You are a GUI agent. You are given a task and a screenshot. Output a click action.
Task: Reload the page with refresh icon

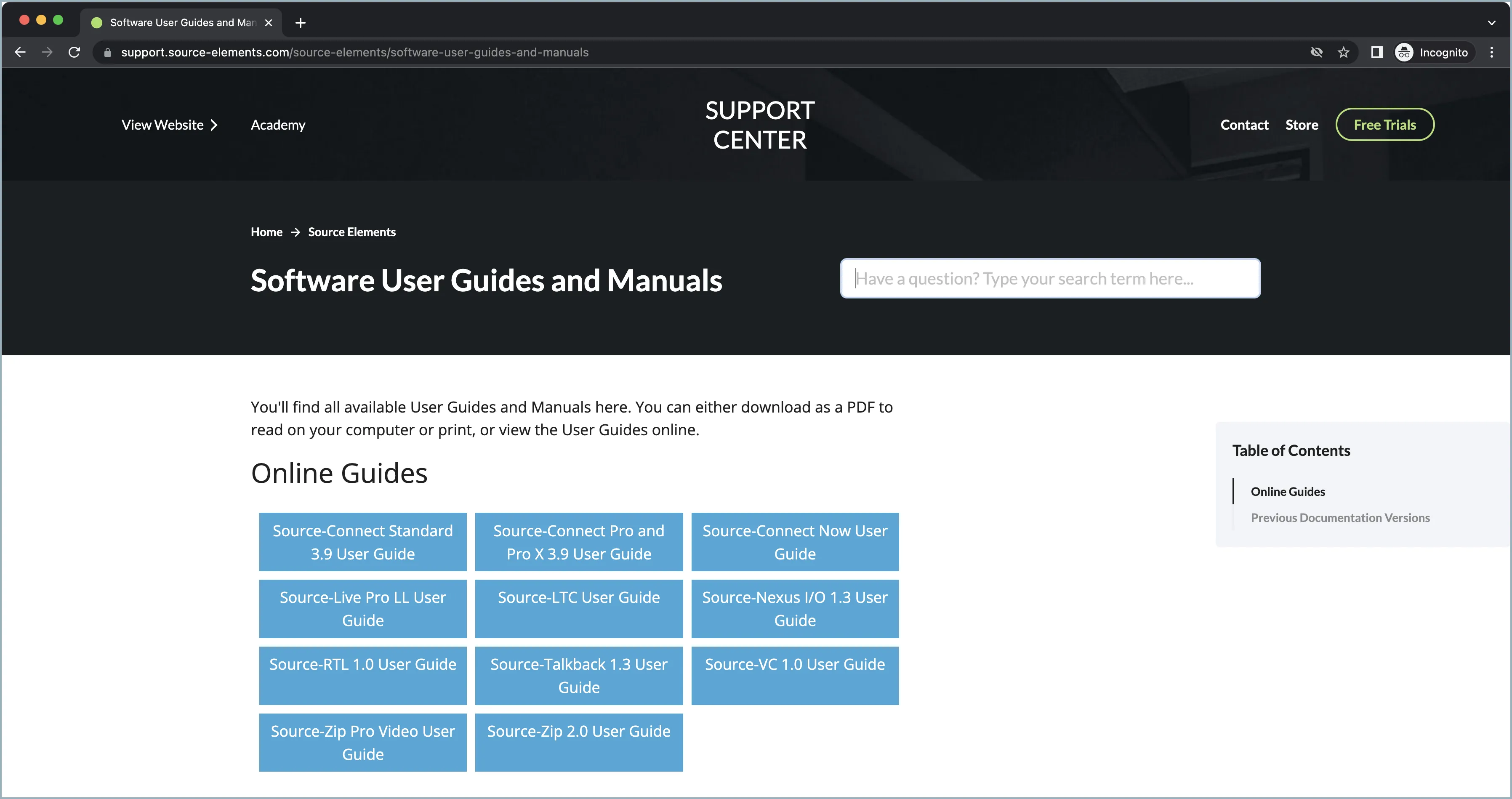click(74, 52)
